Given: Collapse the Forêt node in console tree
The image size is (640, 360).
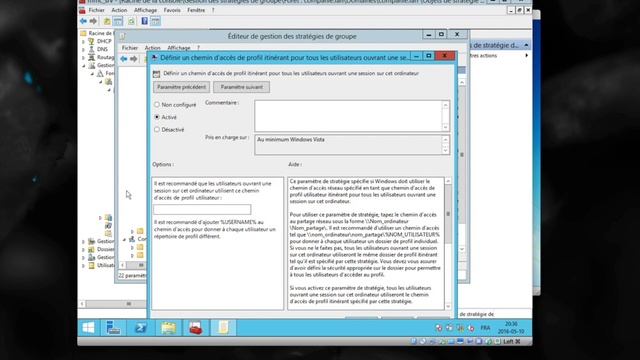Looking at the screenshot, I should (x=92, y=73).
